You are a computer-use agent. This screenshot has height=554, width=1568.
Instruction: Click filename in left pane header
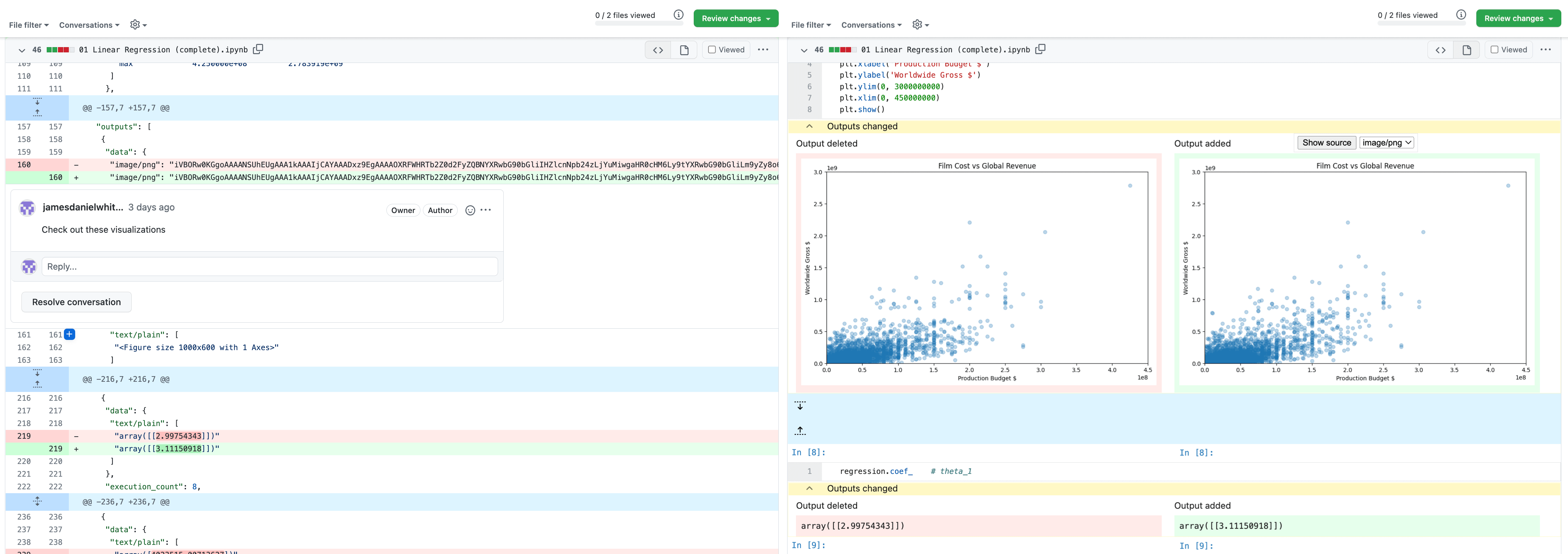click(x=163, y=50)
